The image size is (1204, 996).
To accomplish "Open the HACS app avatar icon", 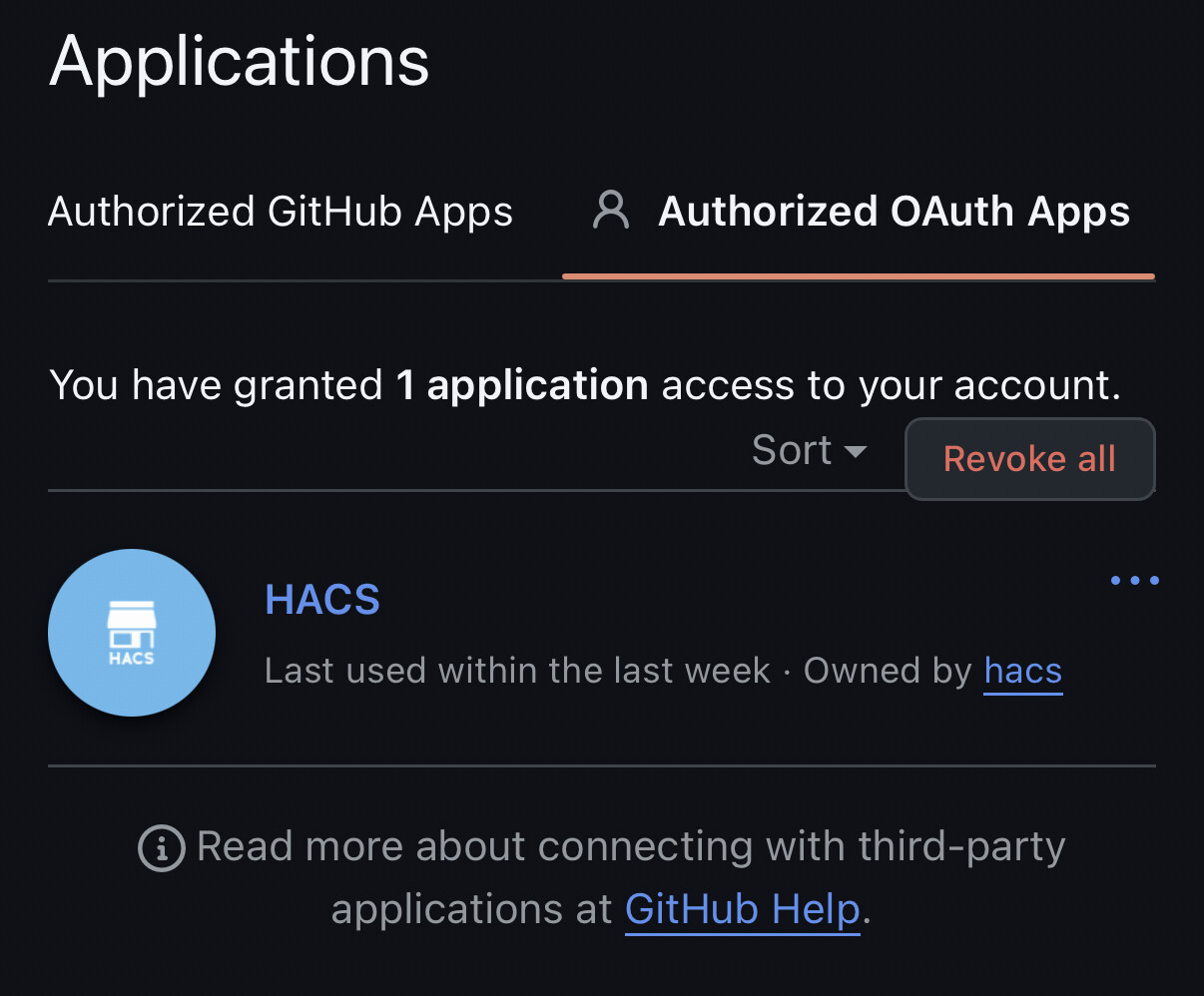I will [x=132, y=633].
